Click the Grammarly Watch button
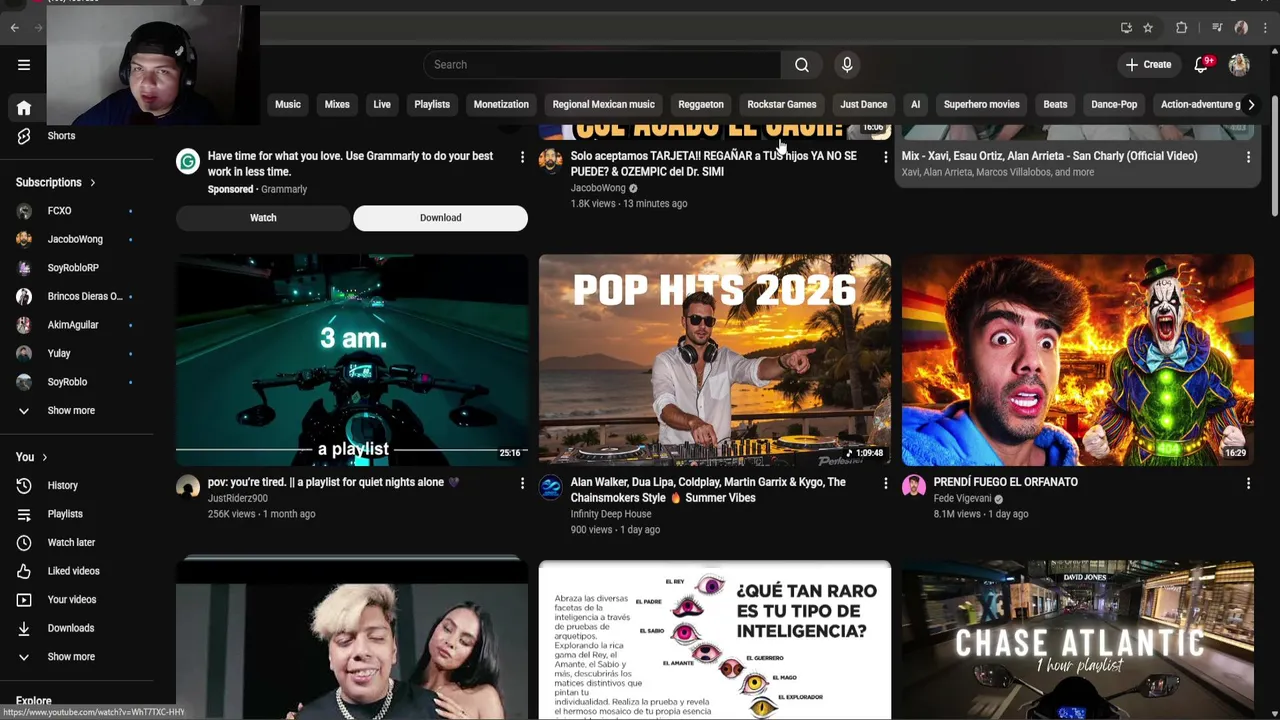The image size is (1280, 720). click(263, 218)
